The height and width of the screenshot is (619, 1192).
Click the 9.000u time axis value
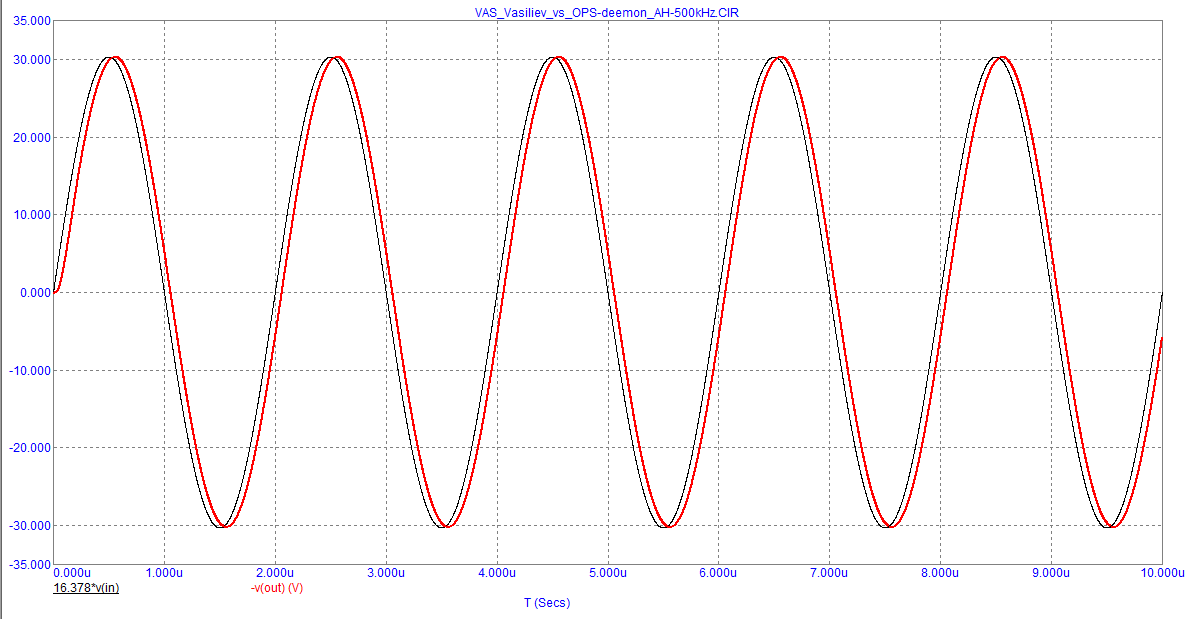tap(1051, 573)
